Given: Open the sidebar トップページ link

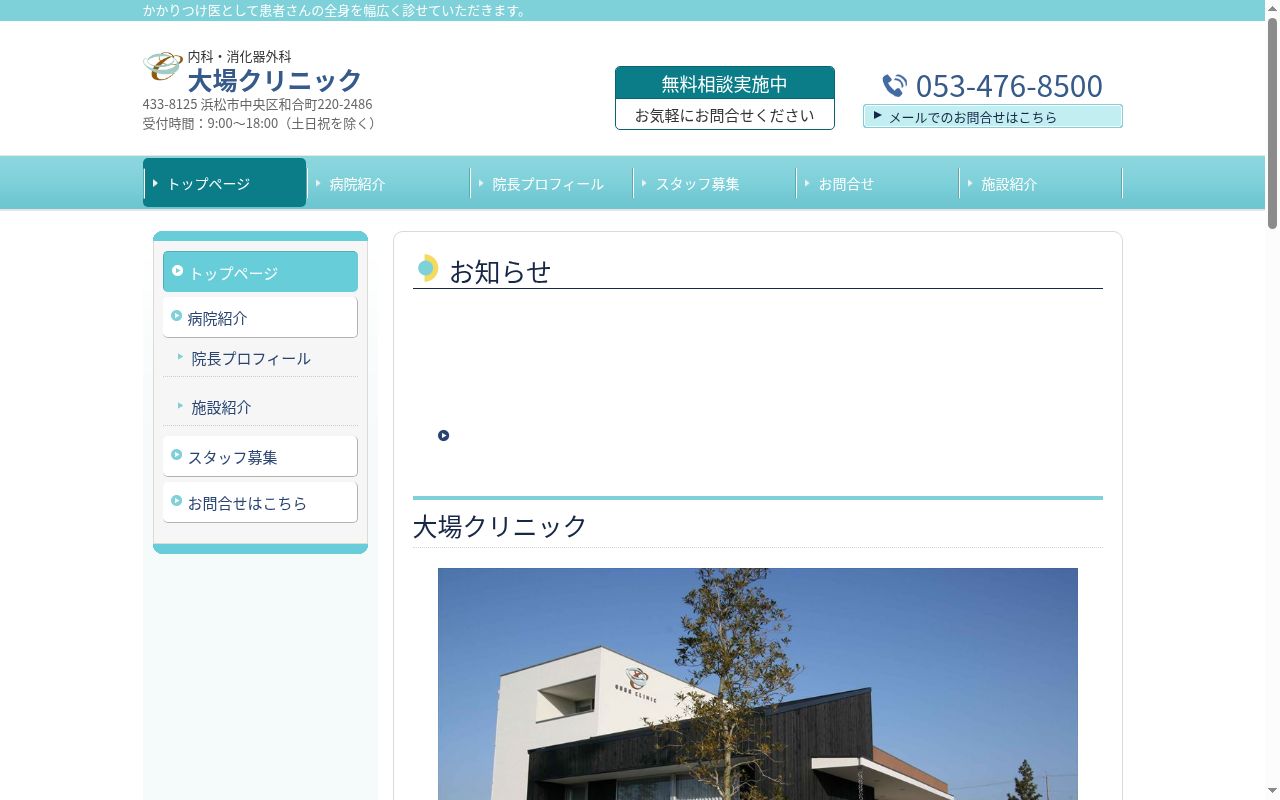Looking at the screenshot, I should click(x=260, y=272).
